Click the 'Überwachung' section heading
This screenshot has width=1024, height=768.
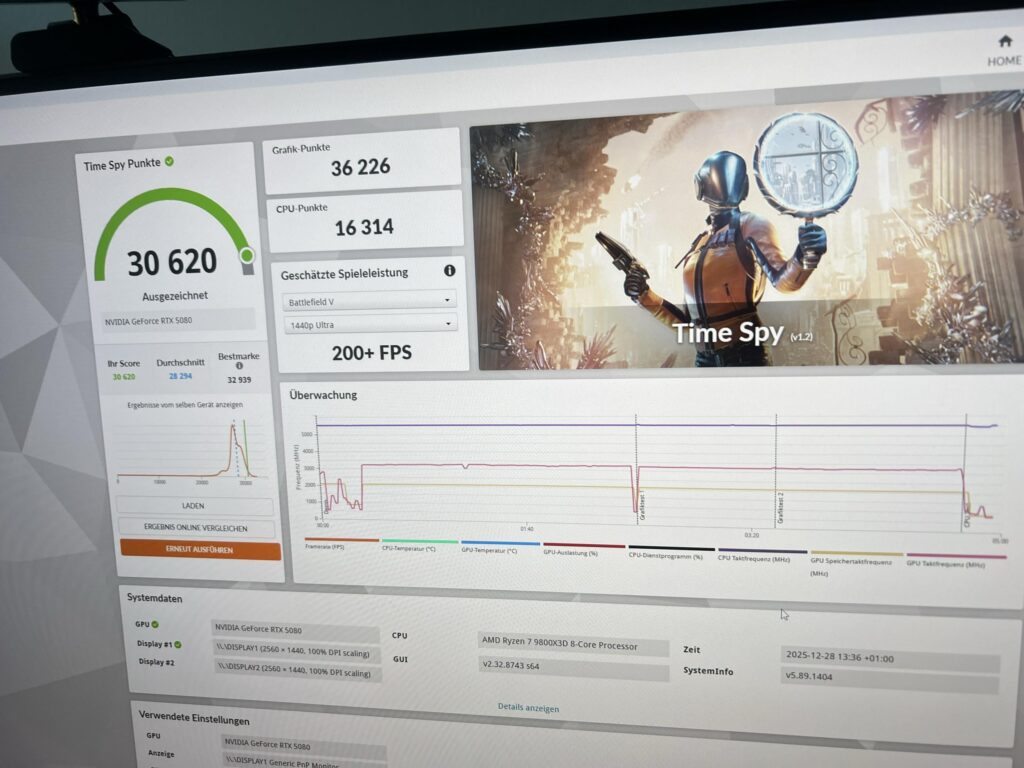(x=323, y=395)
